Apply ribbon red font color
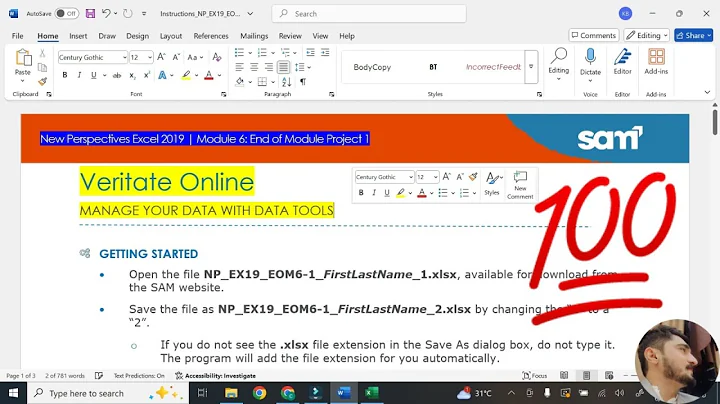The height and width of the screenshot is (404, 720). 208,75
